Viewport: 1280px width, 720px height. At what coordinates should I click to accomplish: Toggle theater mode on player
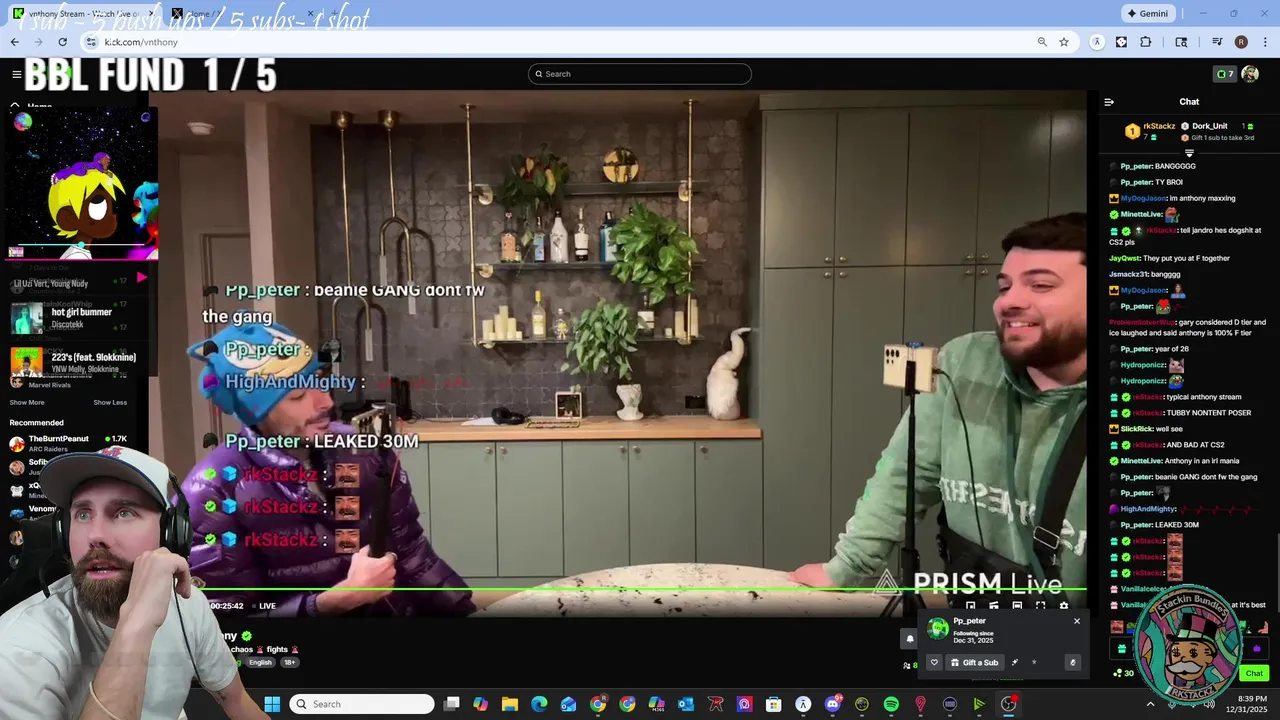tap(1017, 605)
